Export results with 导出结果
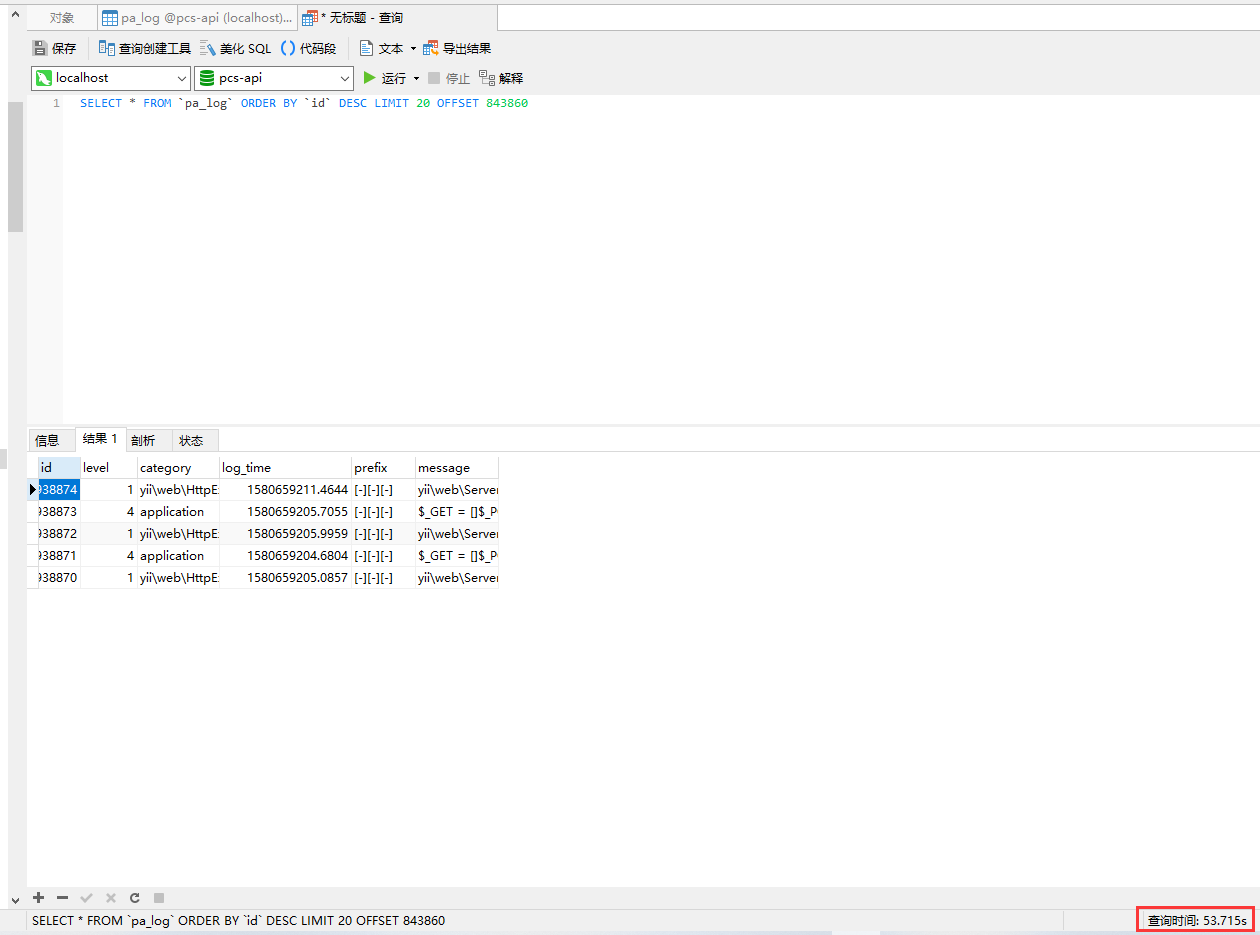Image resolution: width=1260 pixels, height=935 pixels. (457, 48)
